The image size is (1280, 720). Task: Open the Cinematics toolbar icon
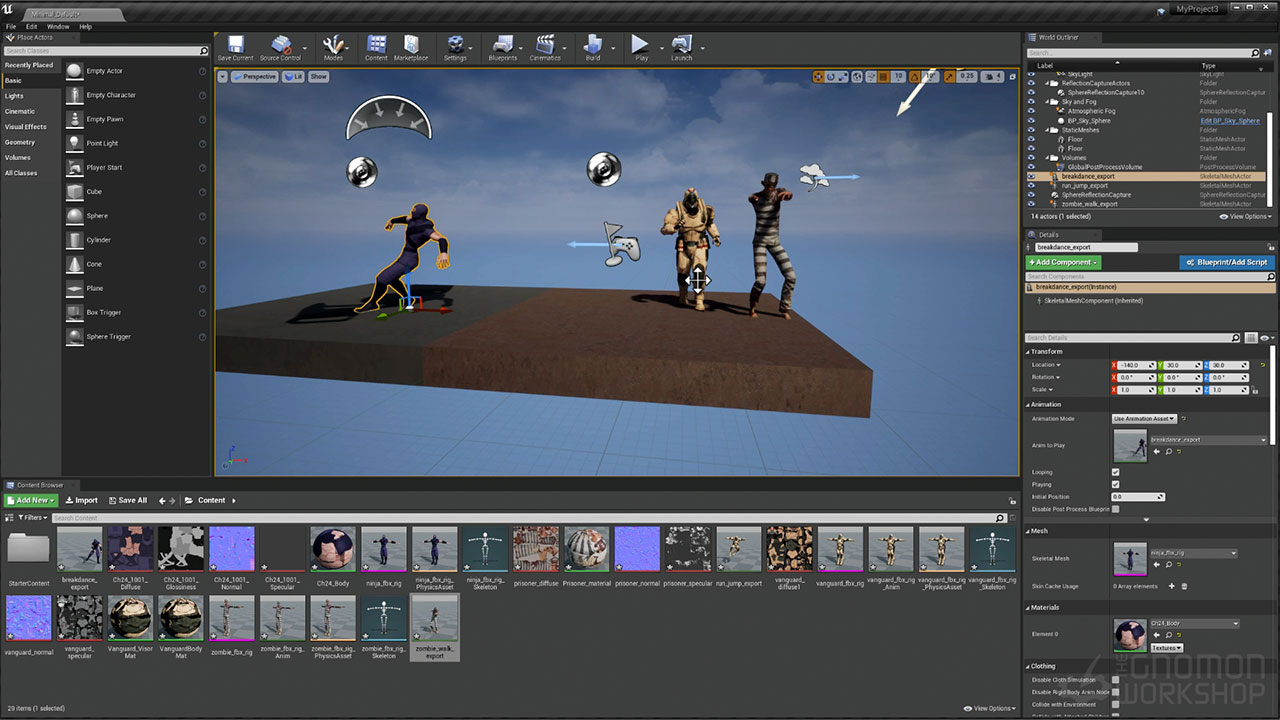[x=545, y=47]
